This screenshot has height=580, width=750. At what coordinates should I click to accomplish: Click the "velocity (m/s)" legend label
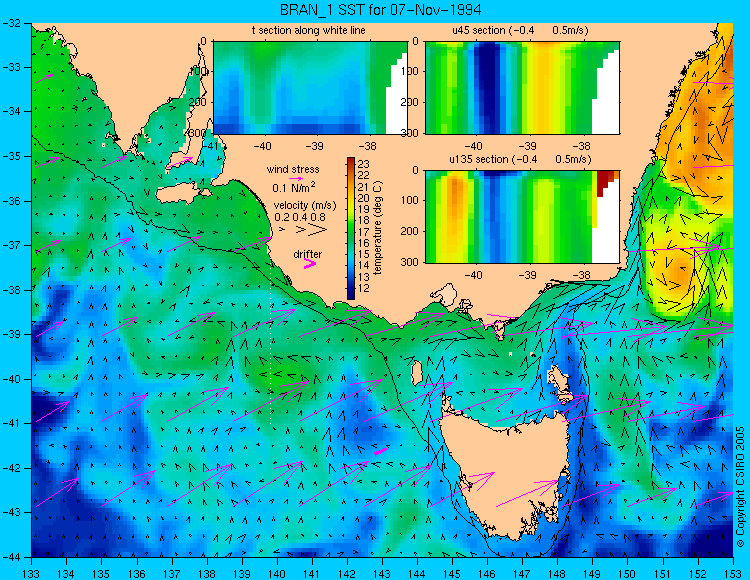tap(305, 205)
